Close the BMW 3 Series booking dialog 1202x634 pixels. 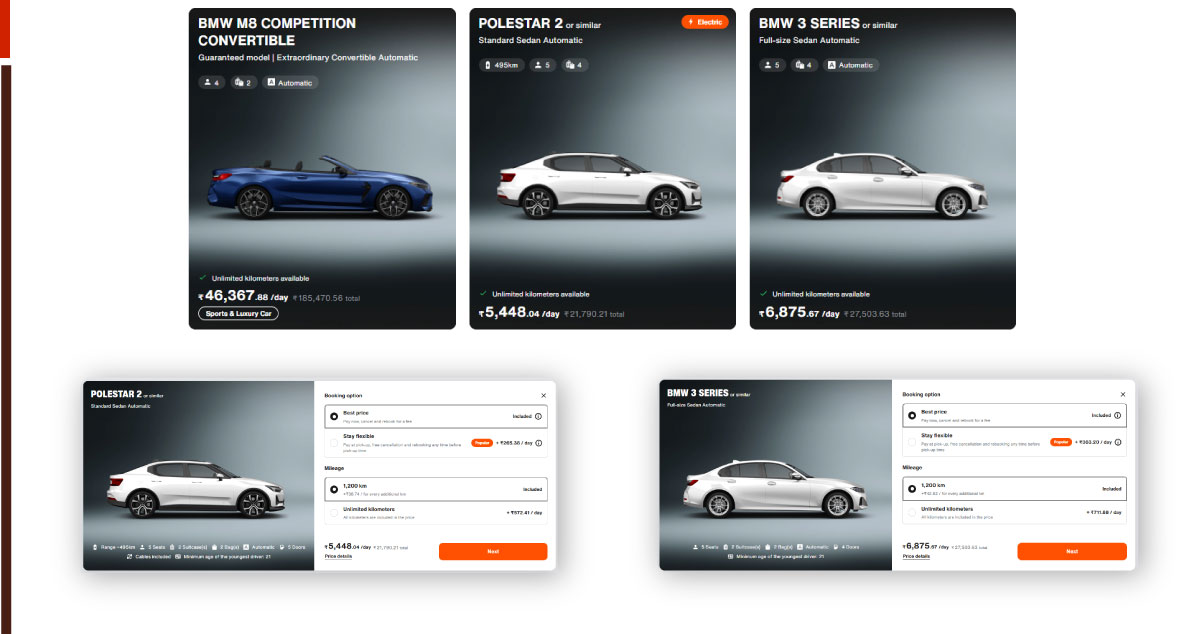click(1120, 394)
